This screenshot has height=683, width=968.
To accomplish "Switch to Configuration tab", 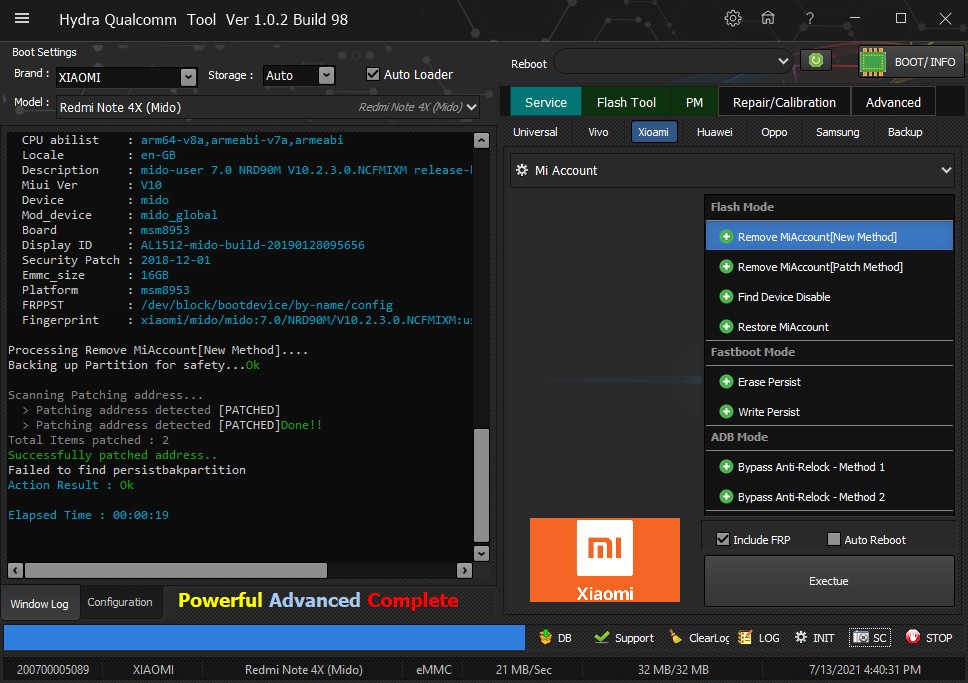I will [120, 601].
